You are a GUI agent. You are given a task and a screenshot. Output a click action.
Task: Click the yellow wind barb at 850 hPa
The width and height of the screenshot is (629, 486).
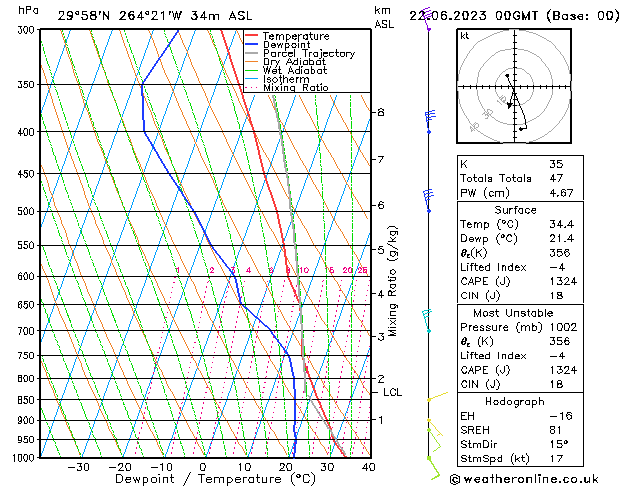point(437,397)
